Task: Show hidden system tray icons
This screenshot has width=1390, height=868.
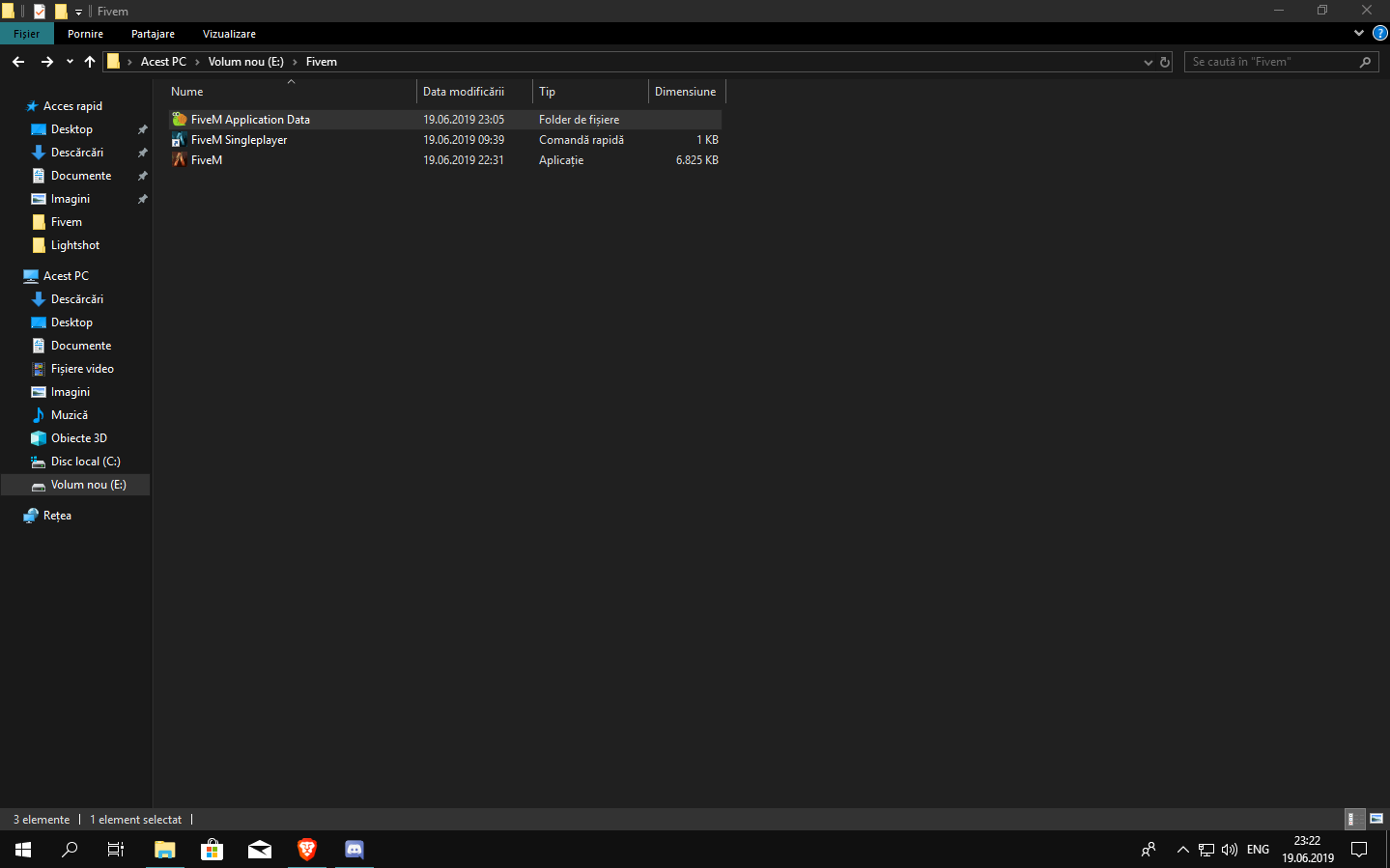Action: coord(1182,850)
